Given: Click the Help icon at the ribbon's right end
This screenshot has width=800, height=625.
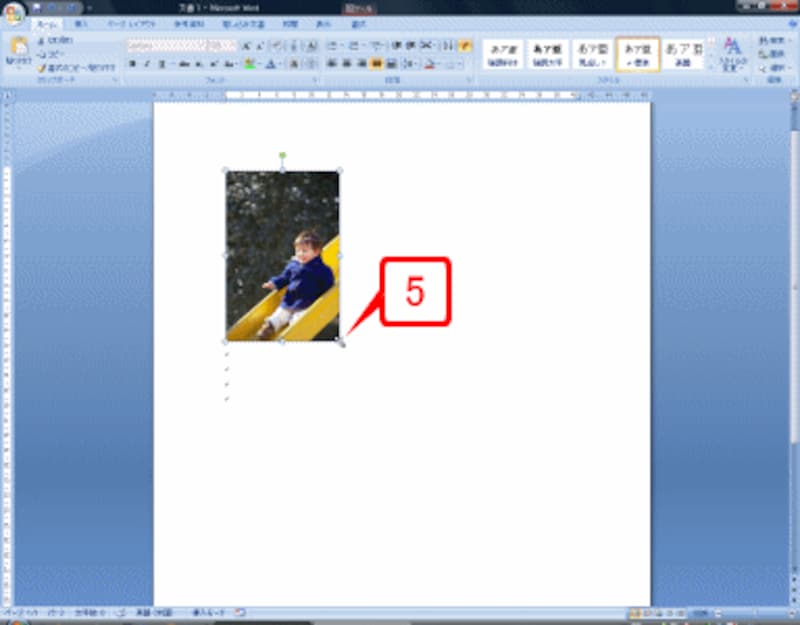Looking at the screenshot, I should click(790, 22).
